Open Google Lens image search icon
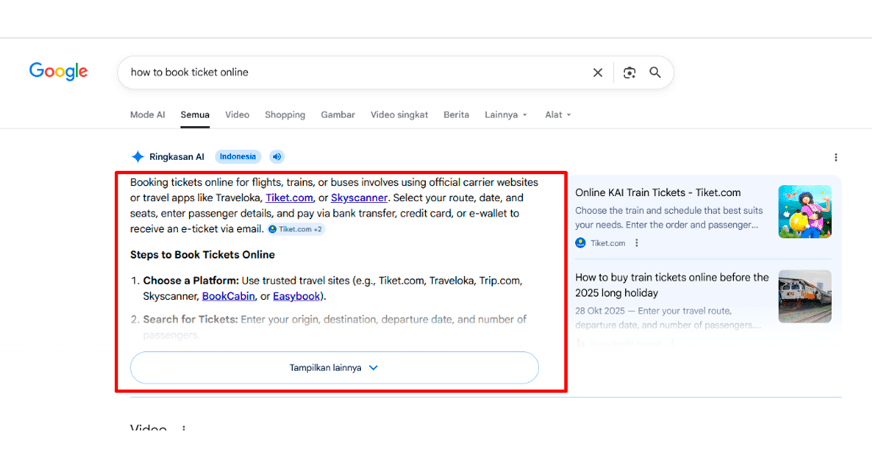Viewport: 876px width, 469px height. pyautogui.click(x=629, y=73)
